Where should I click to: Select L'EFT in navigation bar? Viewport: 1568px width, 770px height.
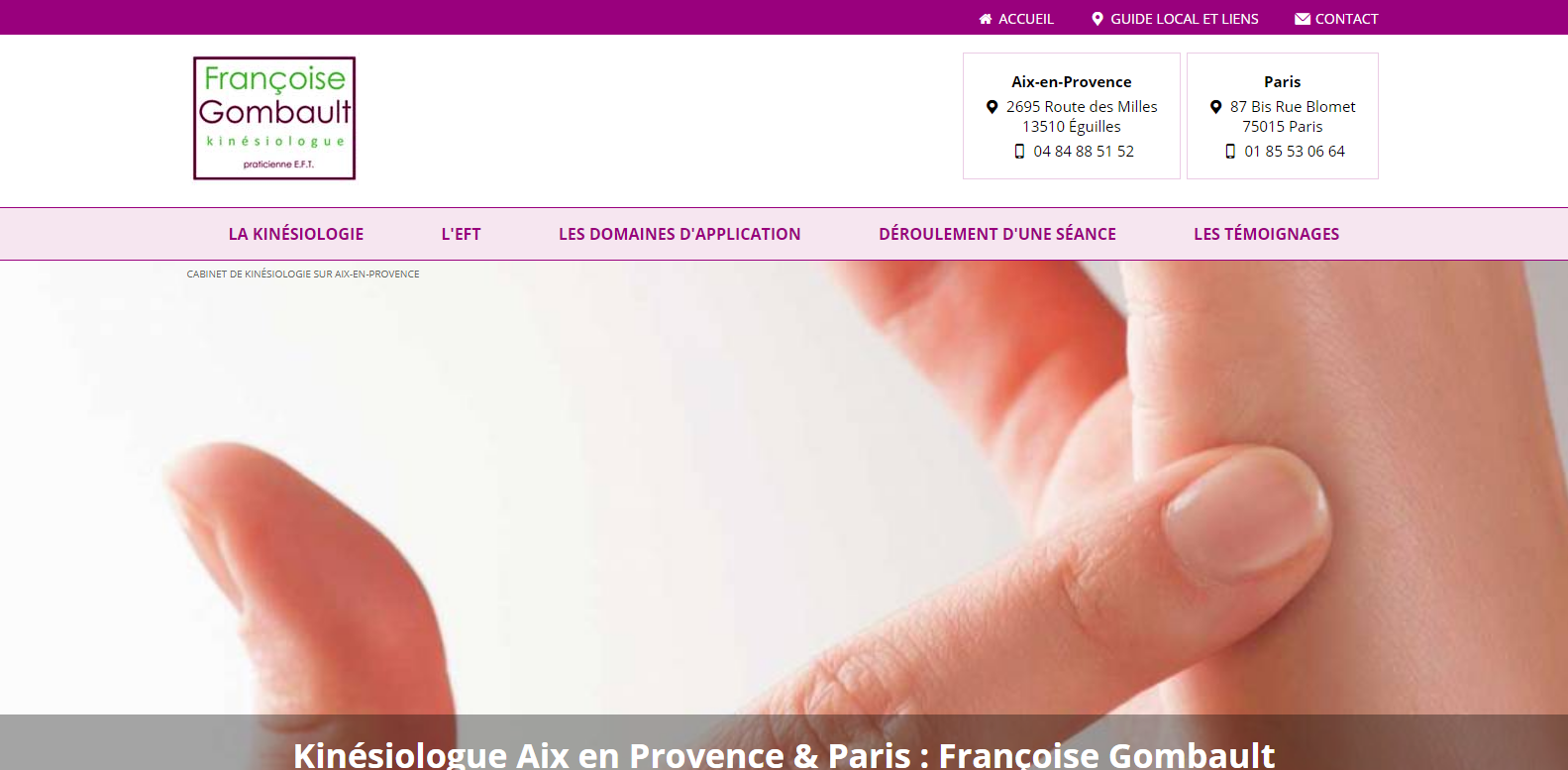tap(461, 234)
